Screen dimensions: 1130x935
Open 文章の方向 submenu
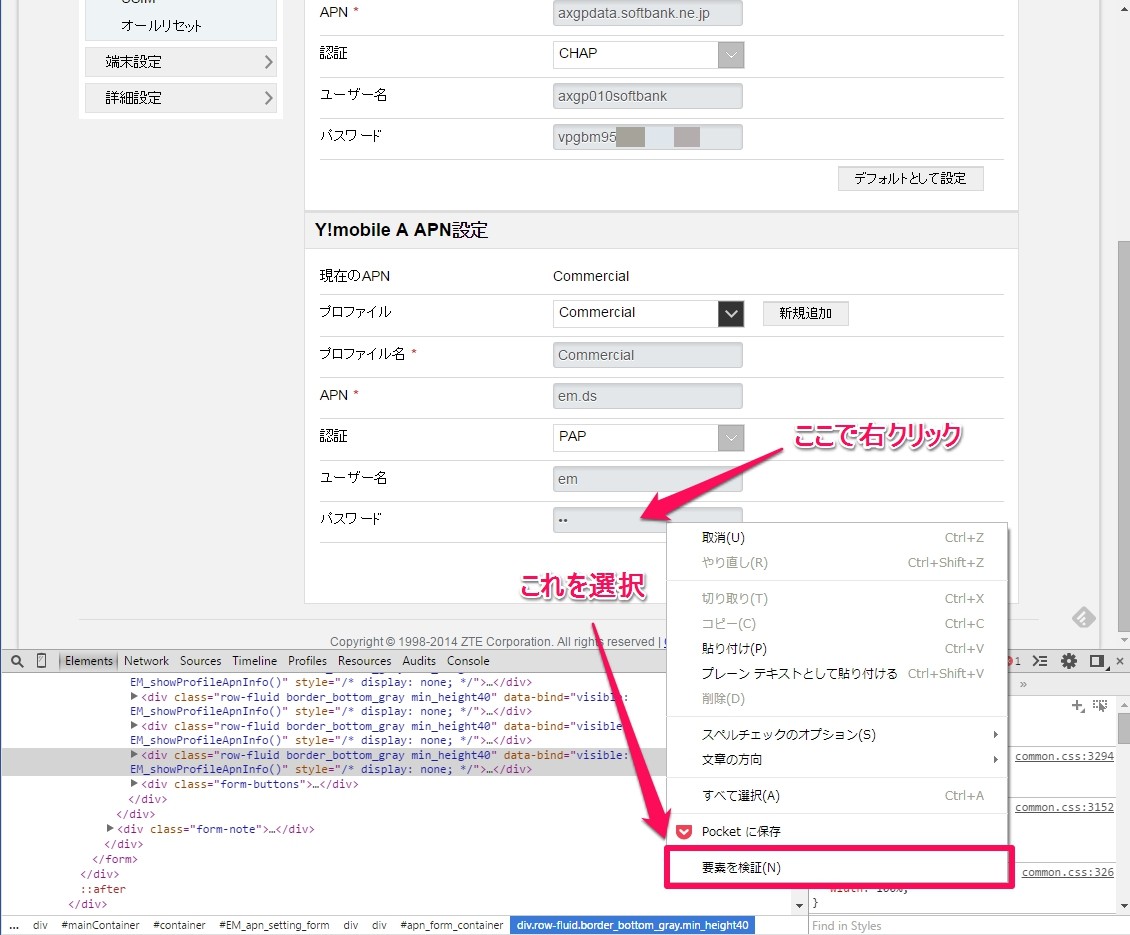pyautogui.click(x=837, y=759)
